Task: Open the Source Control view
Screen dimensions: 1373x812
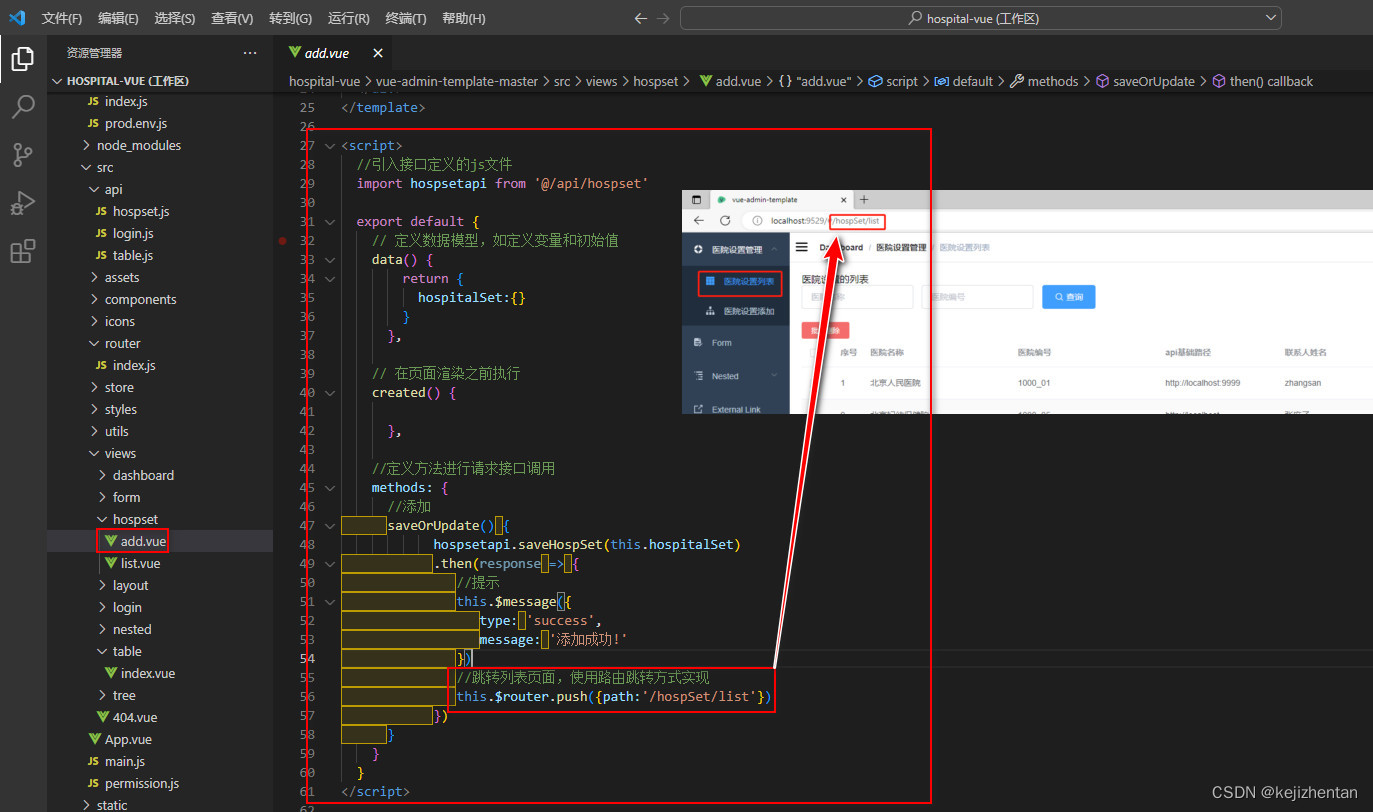Action: (22, 155)
